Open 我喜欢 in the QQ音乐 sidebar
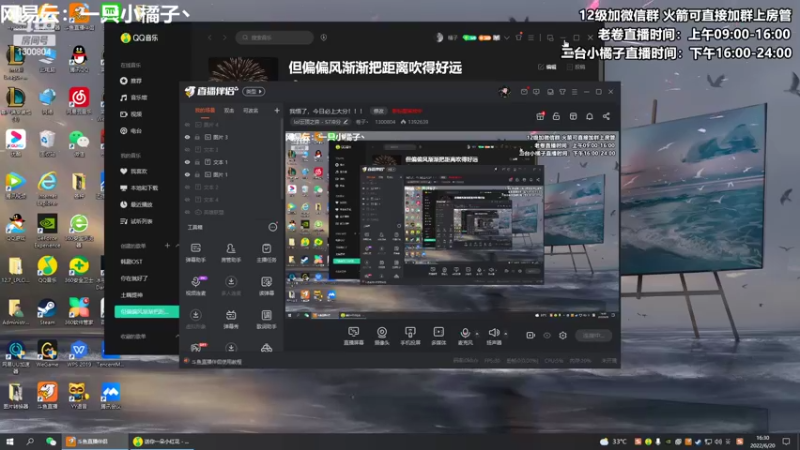Screen dimensions: 800x450 pyautogui.click(x=134, y=171)
